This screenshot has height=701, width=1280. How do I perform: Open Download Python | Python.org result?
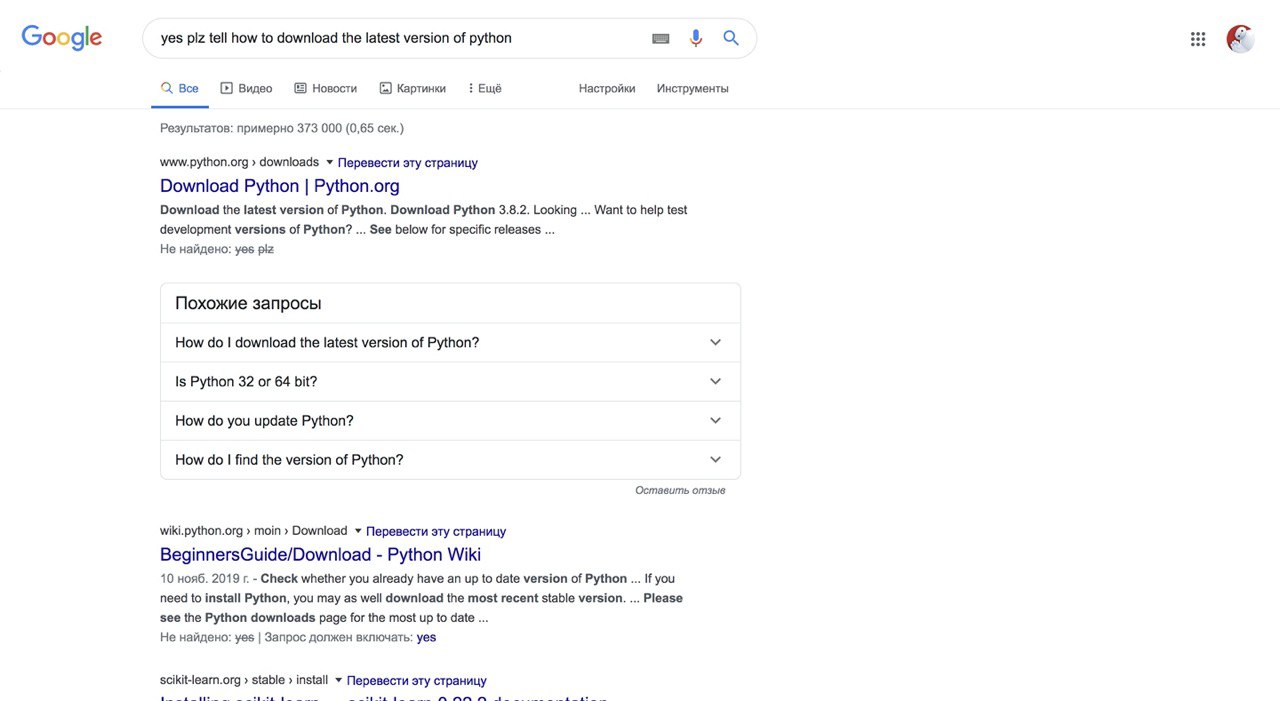pyautogui.click(x=280, y=186)
